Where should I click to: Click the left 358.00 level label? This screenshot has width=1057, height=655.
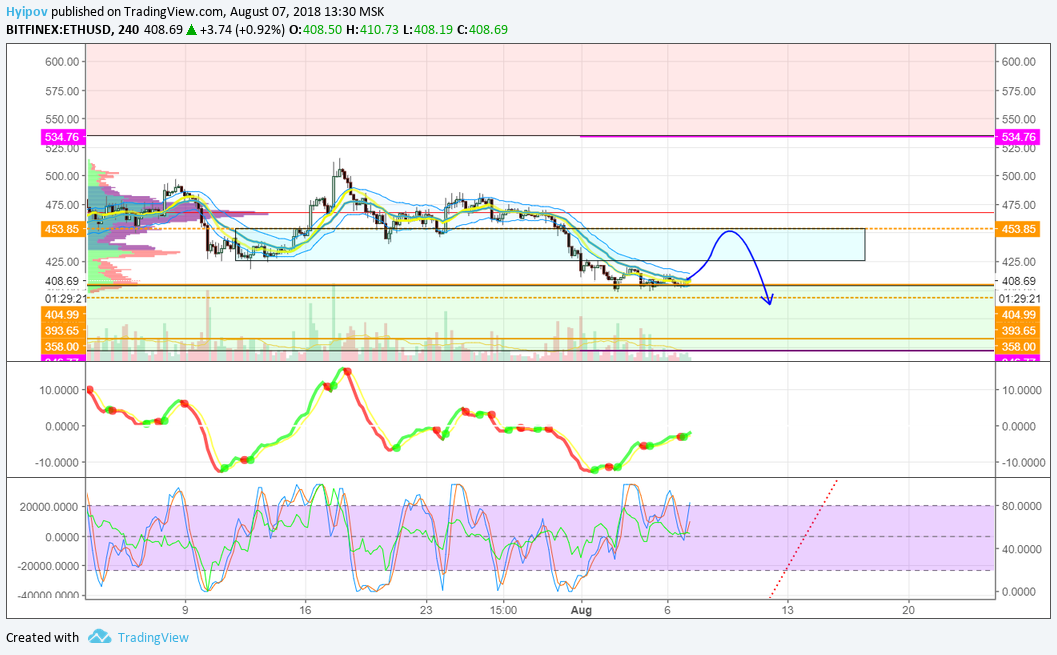(62, 347)
